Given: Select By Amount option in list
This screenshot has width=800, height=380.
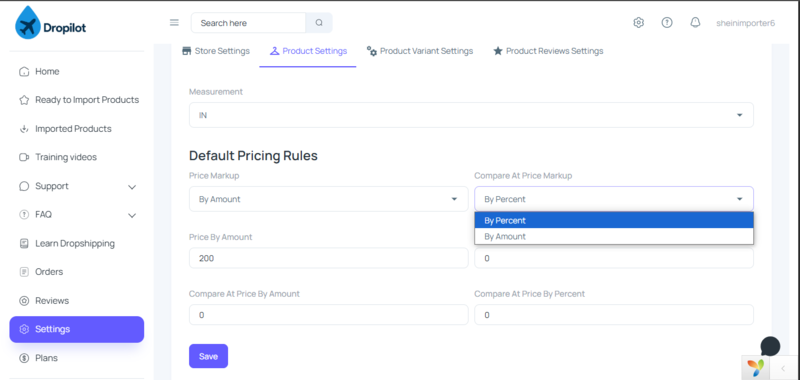Looking at the screenshot, I should coord(614,237).
